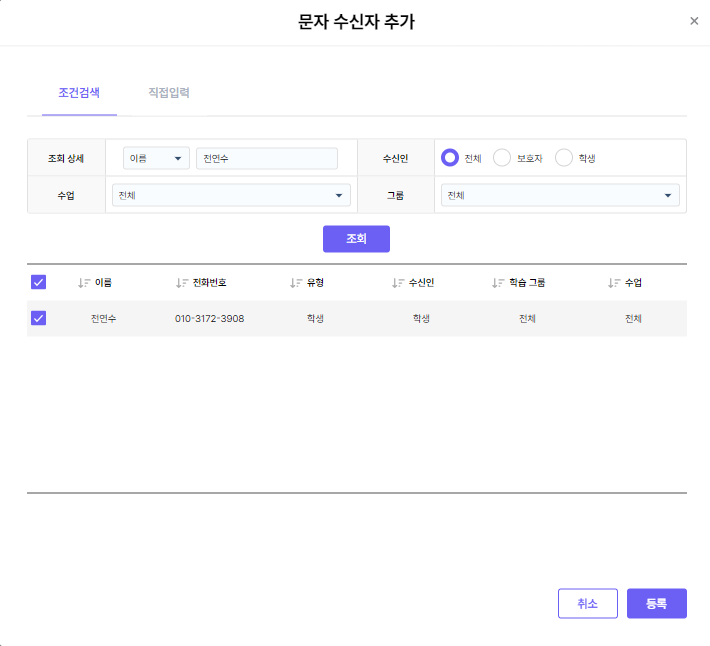Sort the table by 수업 column icon

(x=614, y=283)
